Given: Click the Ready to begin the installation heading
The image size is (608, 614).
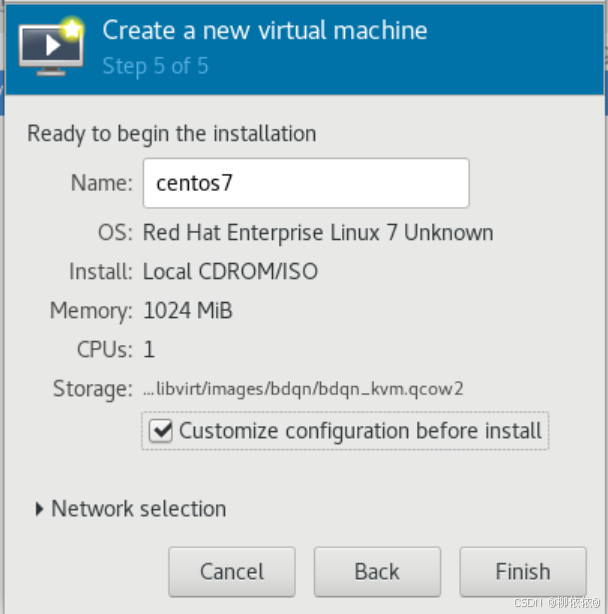Looking at the screenshot, I should (171, 134).
